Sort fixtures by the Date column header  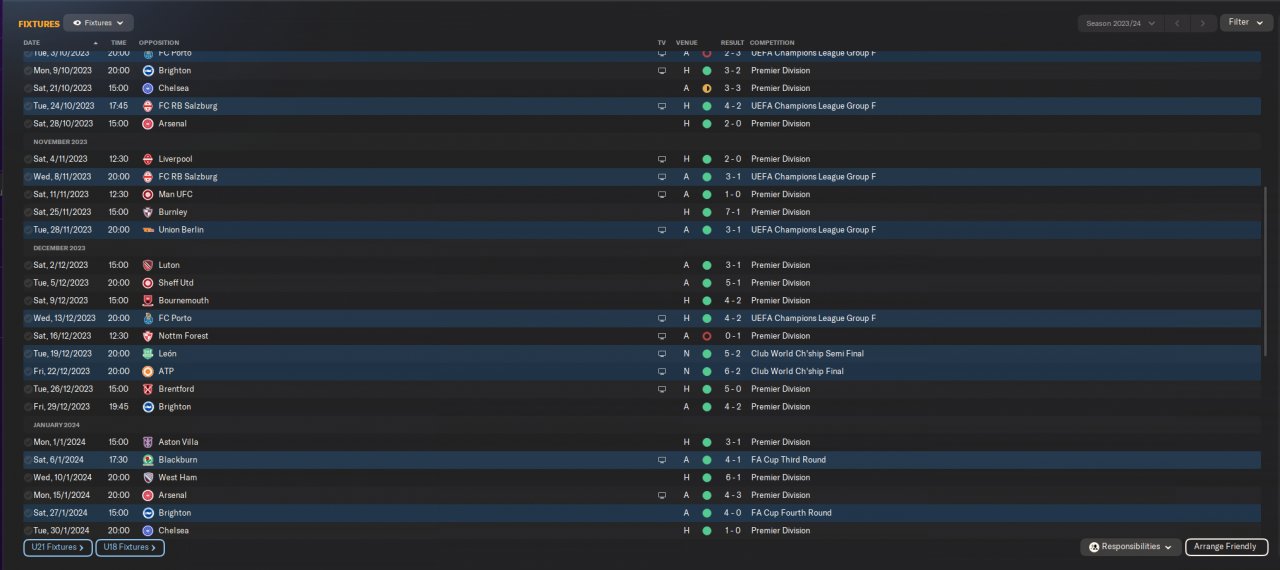point(32,42)
